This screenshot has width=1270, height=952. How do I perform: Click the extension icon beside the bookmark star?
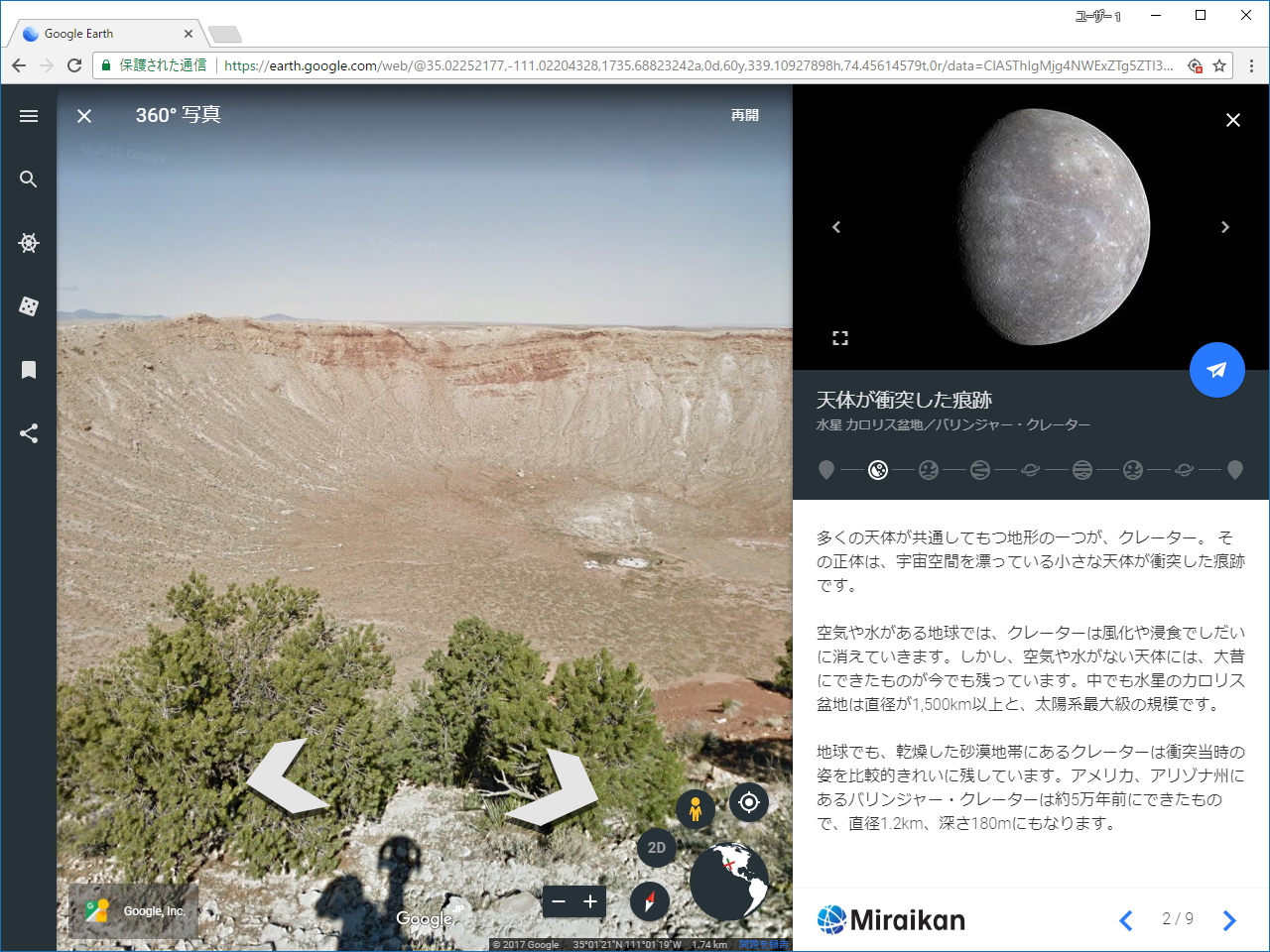[x=1195, y=65]
